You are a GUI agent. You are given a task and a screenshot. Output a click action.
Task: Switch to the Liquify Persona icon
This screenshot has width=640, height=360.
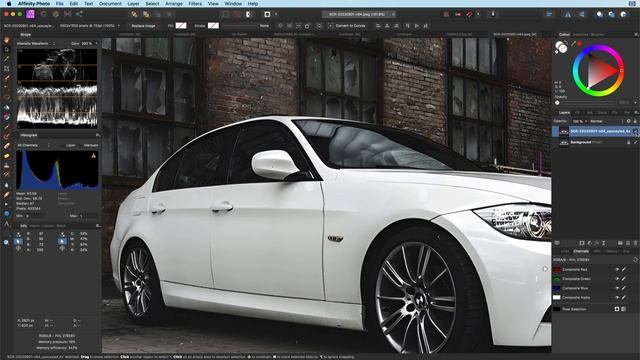(43, 14)
